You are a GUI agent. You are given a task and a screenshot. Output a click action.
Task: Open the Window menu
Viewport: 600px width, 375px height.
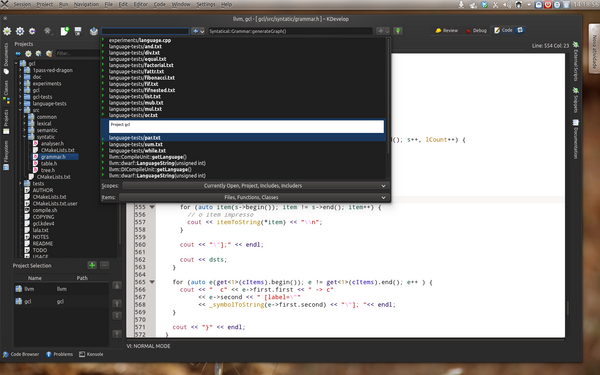[181, 5]
